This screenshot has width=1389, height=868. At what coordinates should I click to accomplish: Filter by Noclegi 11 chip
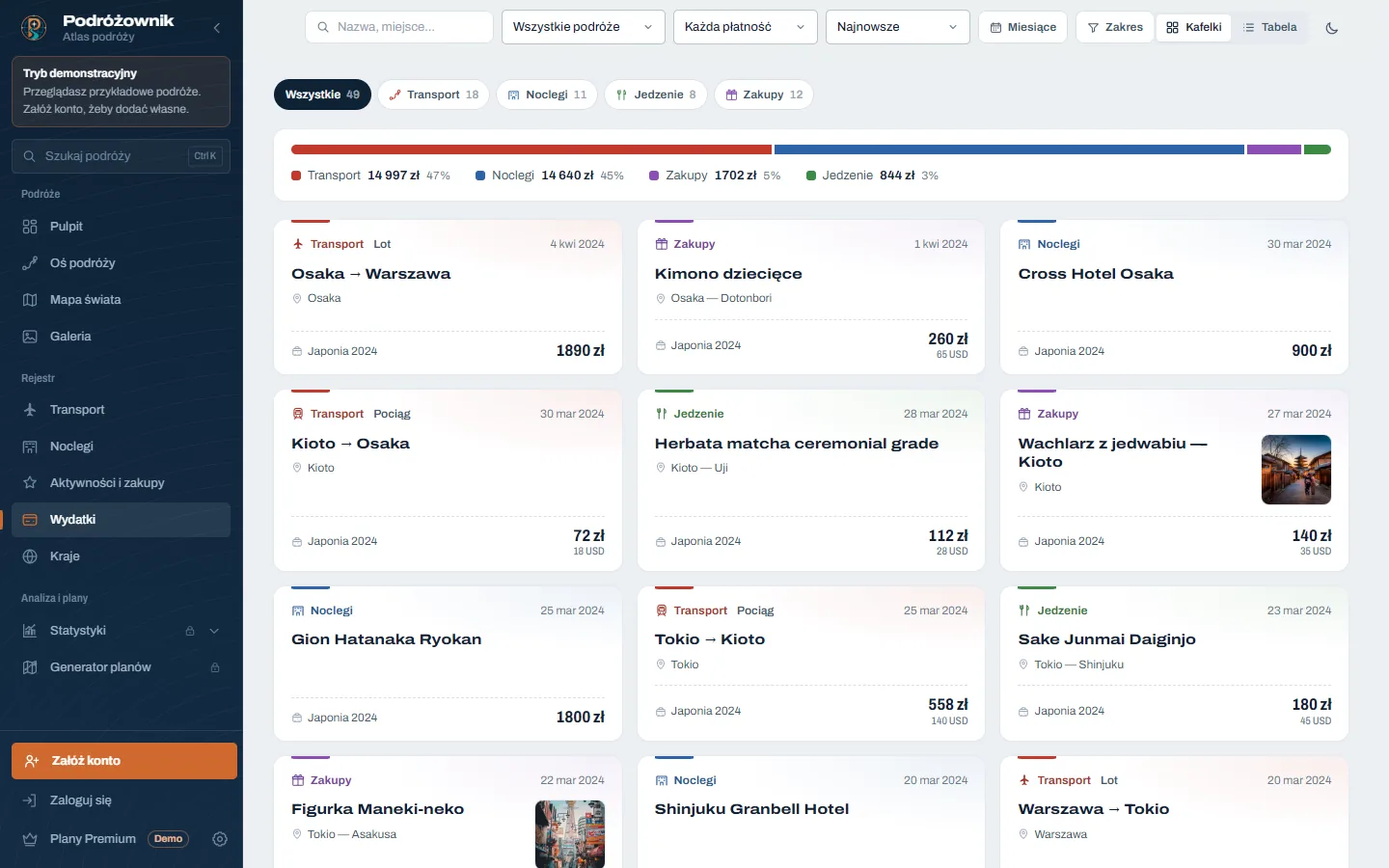click(x=547, y=95)
